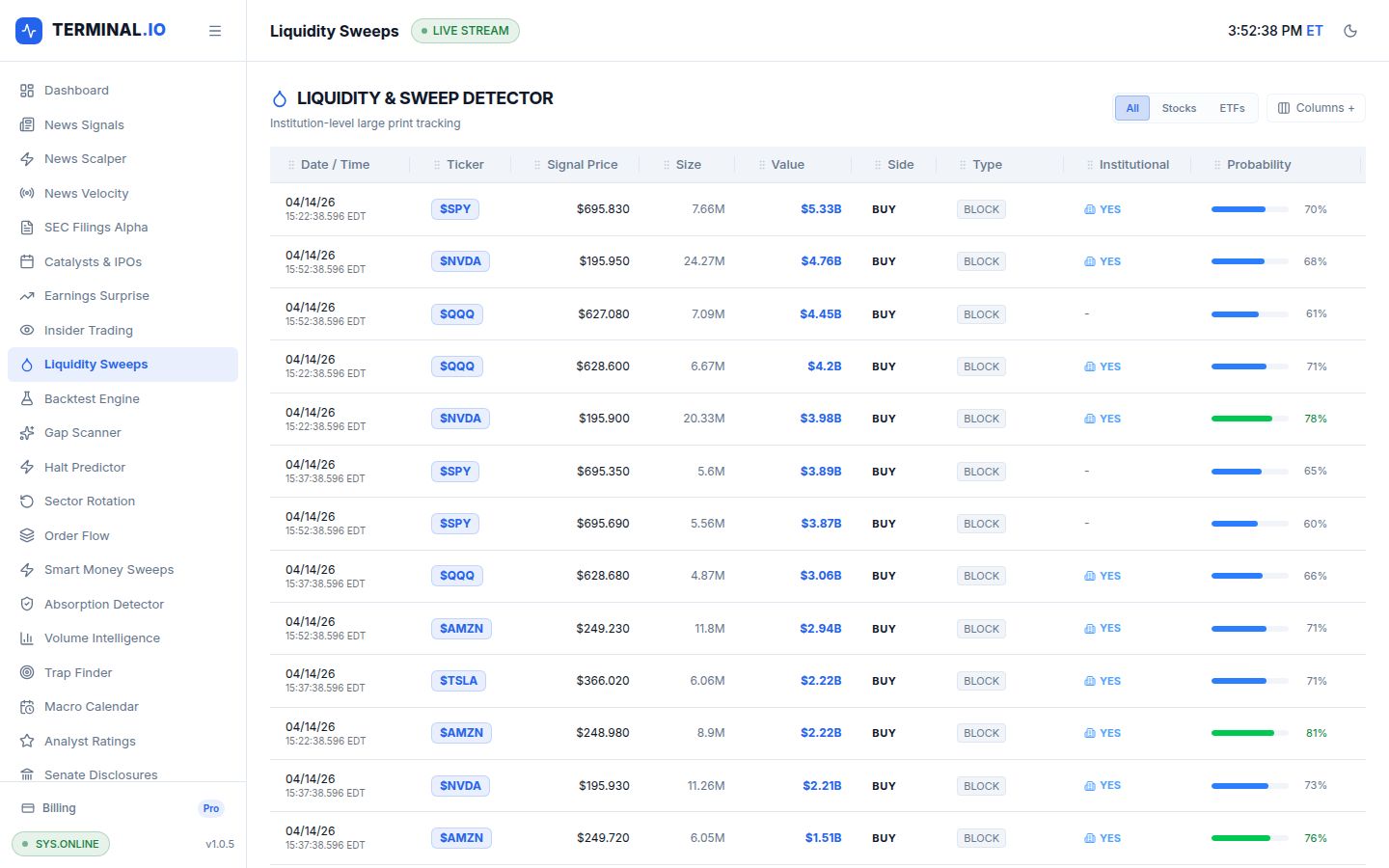This screenshot has height=868, width=1389.
Task: Open Macro Calendar
Action: (123, 707)
